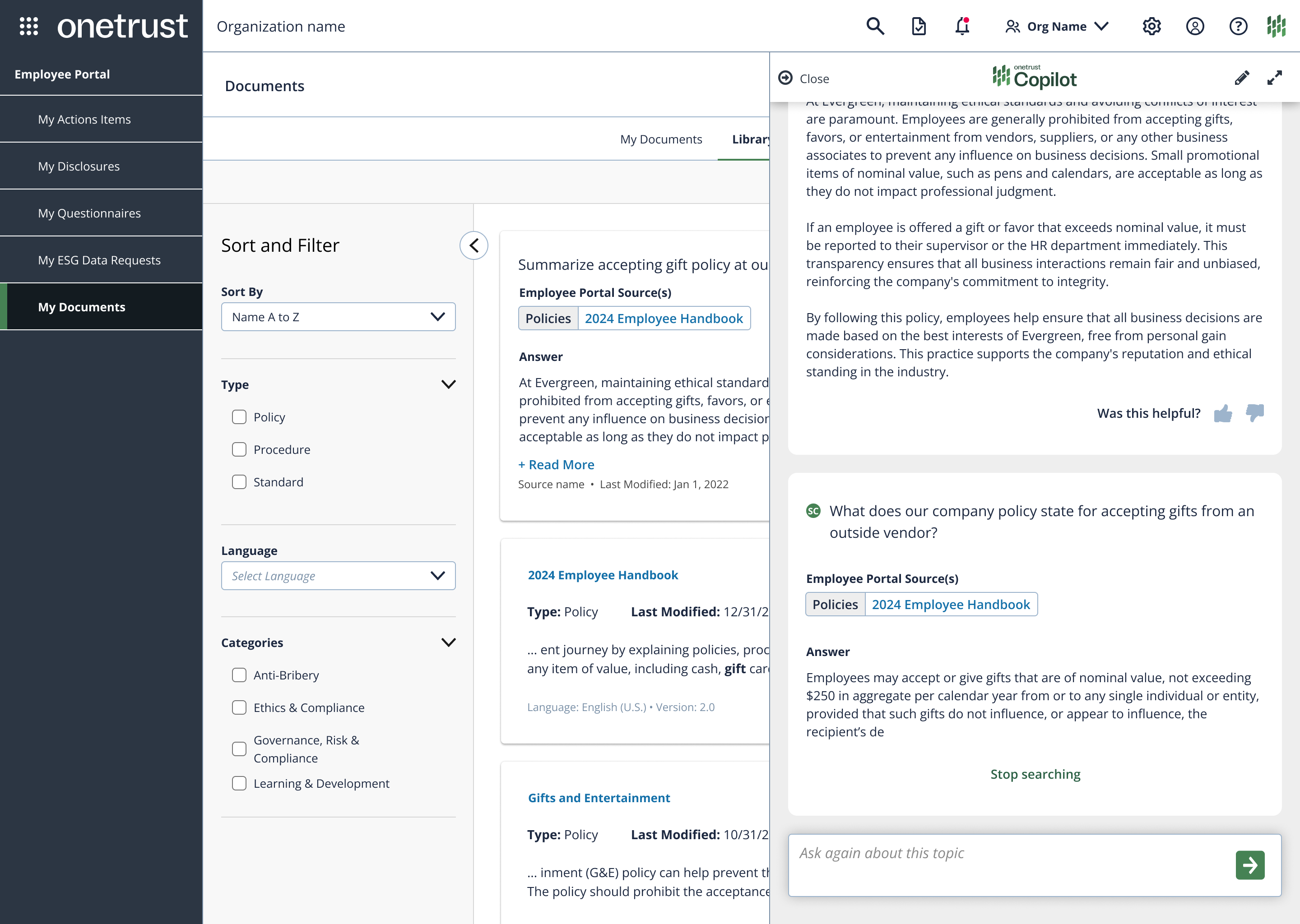Open the search icon in the top bar
This screenshot has height=924, width=1300.
pyautogui.click(x=875, y=26)
